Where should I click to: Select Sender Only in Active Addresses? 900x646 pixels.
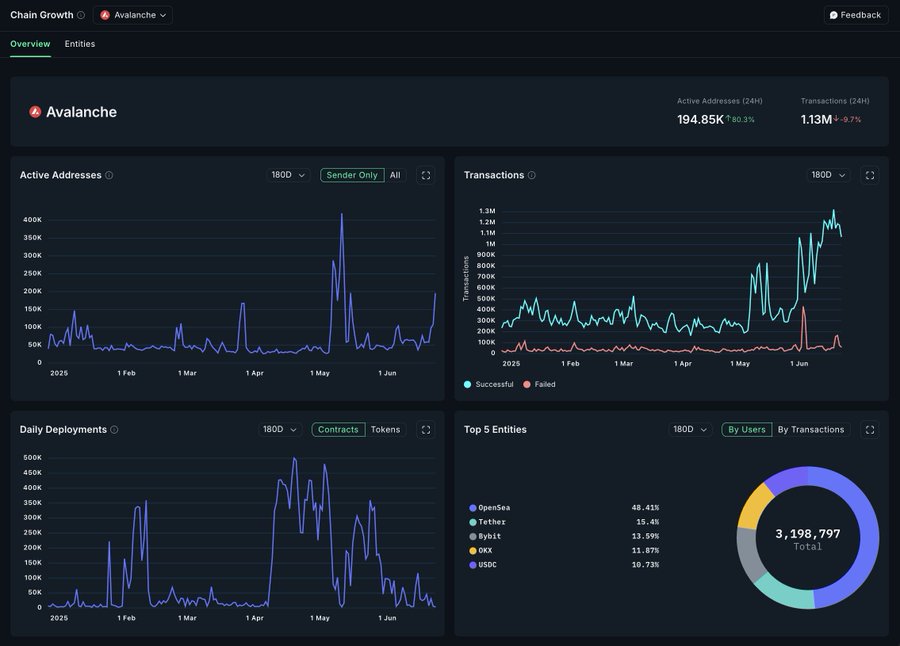click(352, 175)
